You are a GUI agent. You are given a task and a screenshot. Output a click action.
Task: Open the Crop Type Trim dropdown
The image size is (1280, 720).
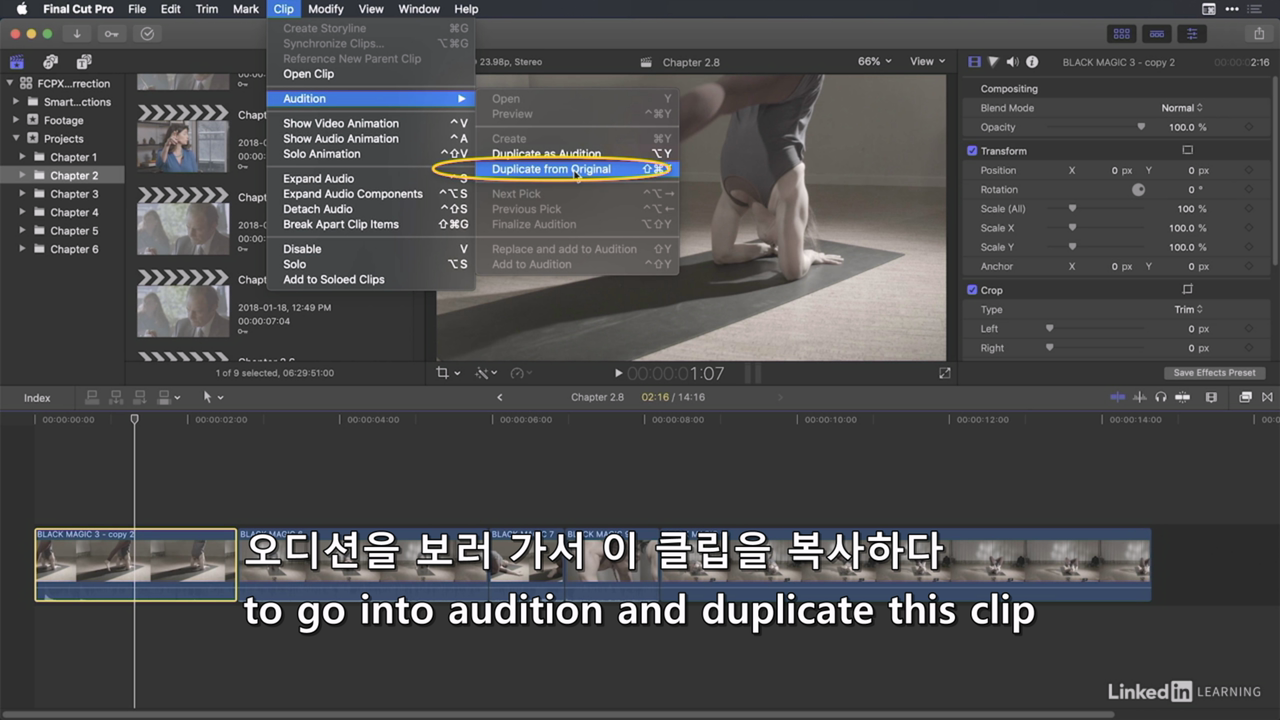coord(1188,310)
